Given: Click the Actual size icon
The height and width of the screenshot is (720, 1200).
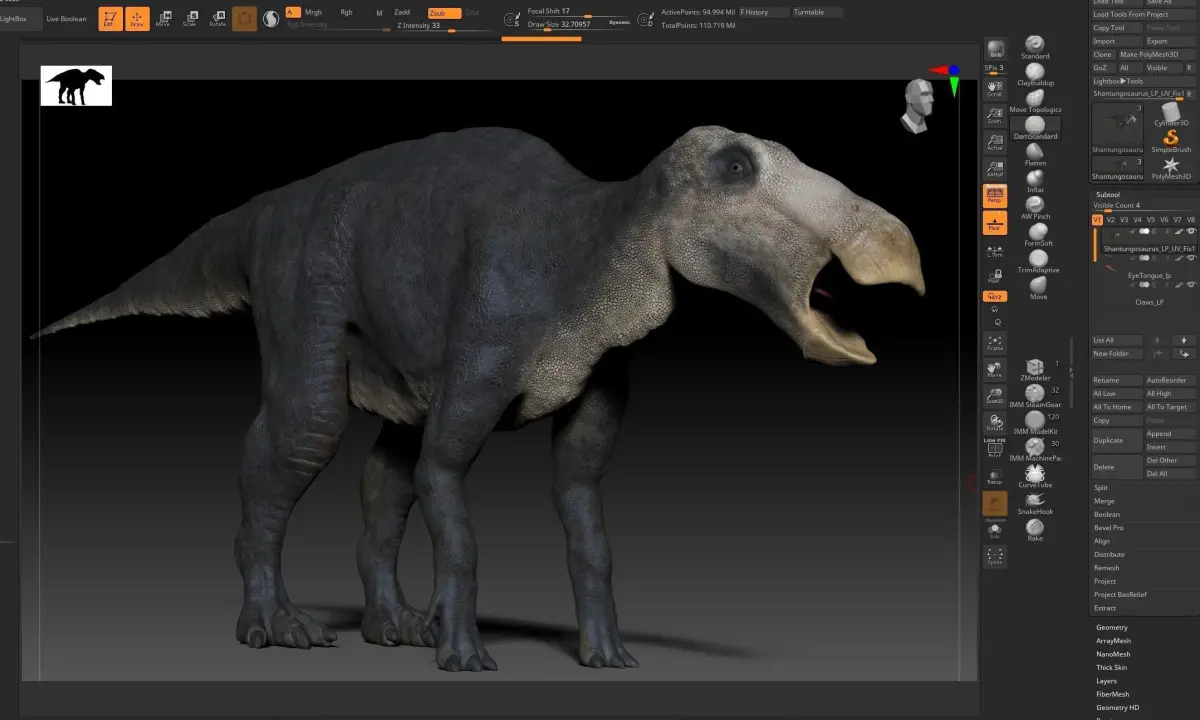Looking at the screenshot, I should 995,142.
